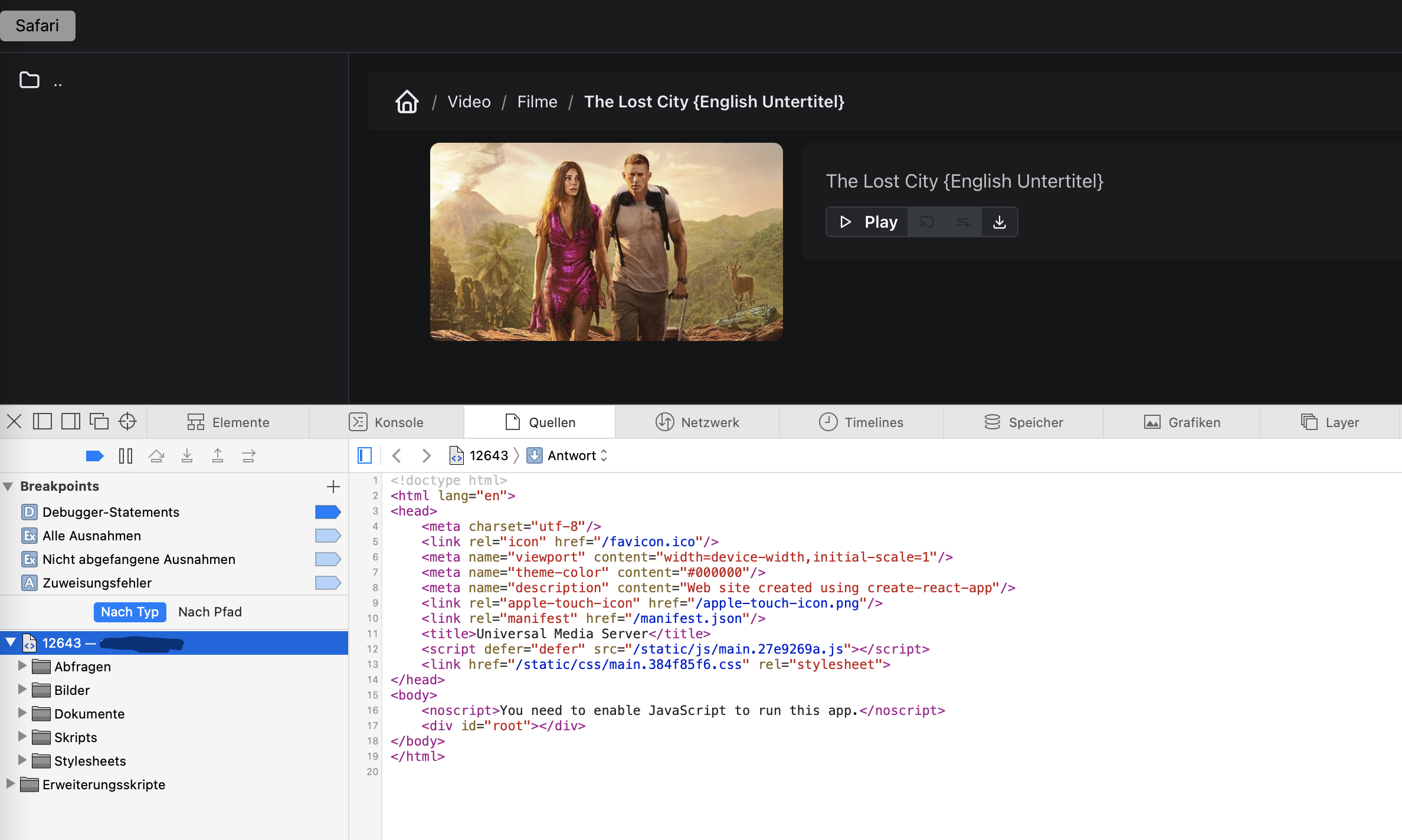Open the Safari menu
The width and height of the screenshot is (1402, 840).
point(37,25)
